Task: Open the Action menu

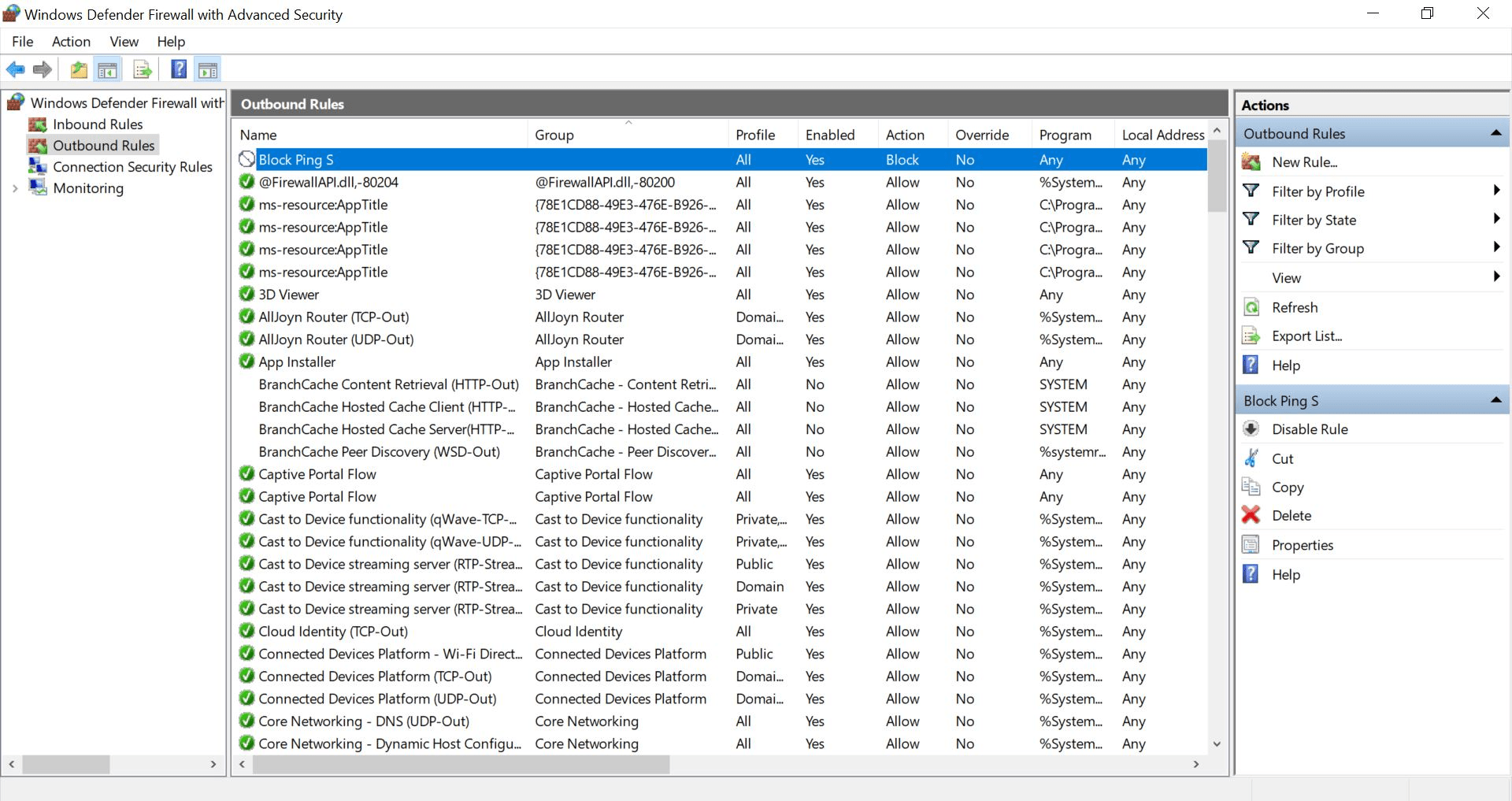Action: pyautogui.click(x=71, y=42)
